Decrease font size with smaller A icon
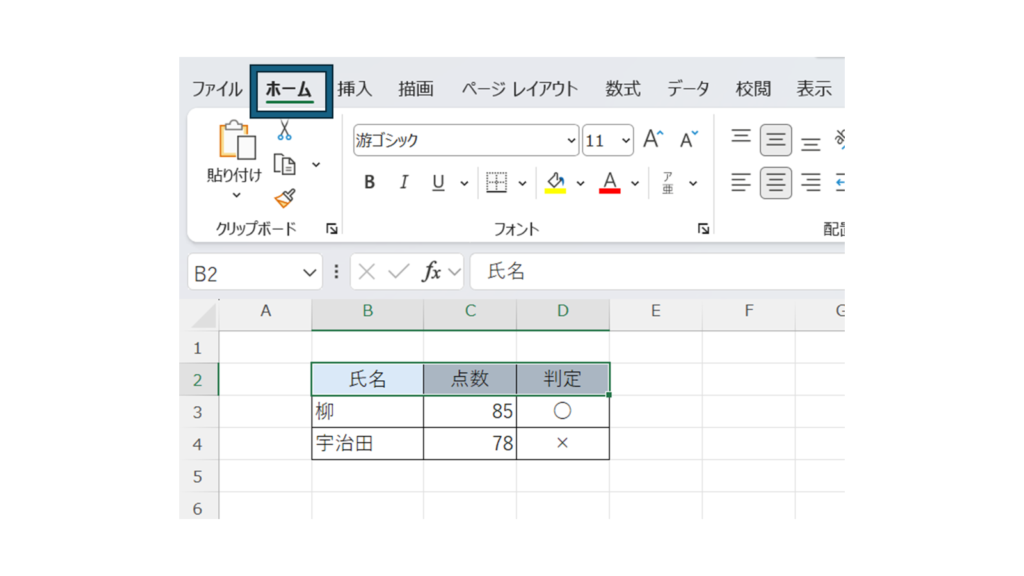Screen dimensions: 1024x576 (x=688, y=140)
